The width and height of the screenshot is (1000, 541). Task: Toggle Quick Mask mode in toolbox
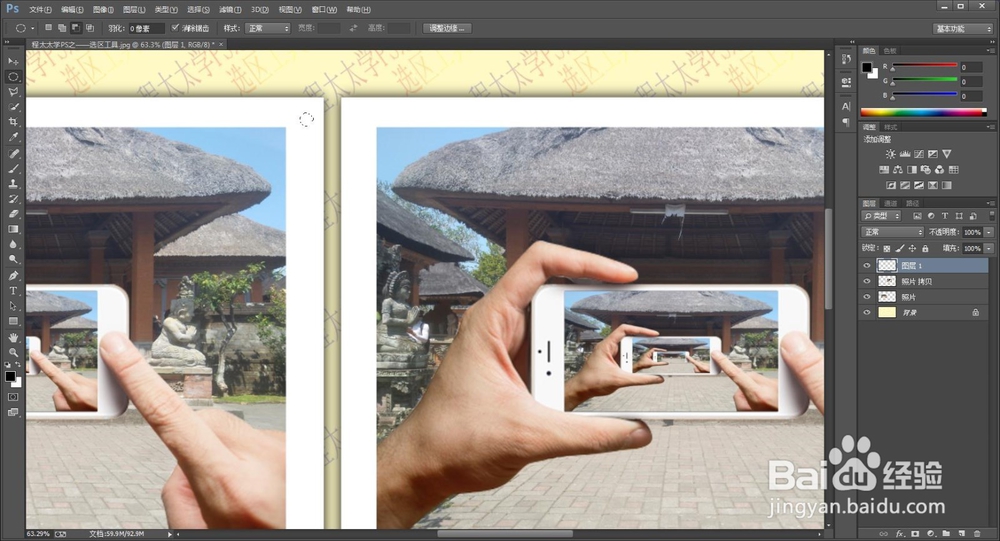tap(13, 397)
